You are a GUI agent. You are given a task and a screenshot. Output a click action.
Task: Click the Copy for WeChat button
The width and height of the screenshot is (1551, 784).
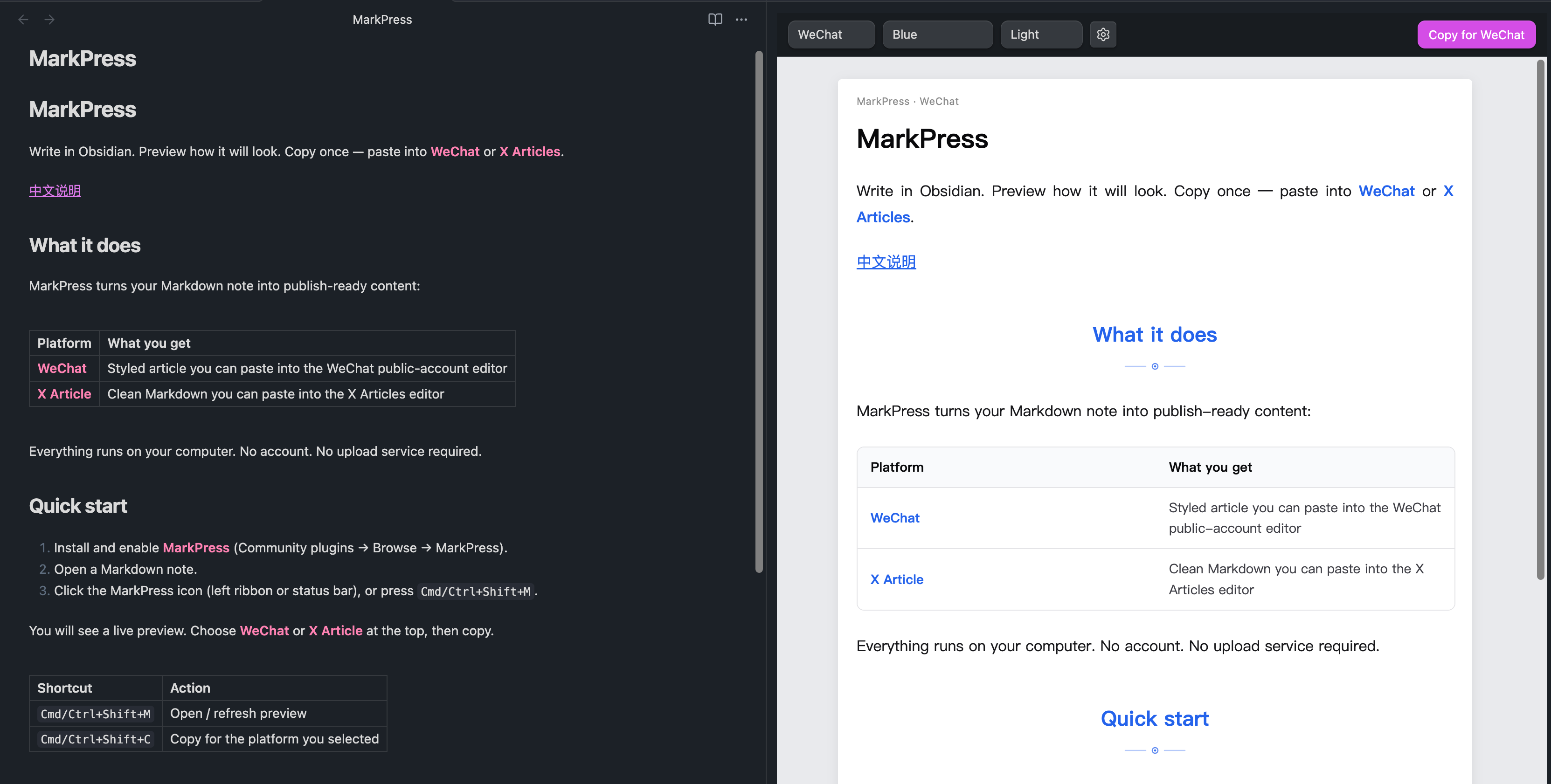click(1476, 35)
